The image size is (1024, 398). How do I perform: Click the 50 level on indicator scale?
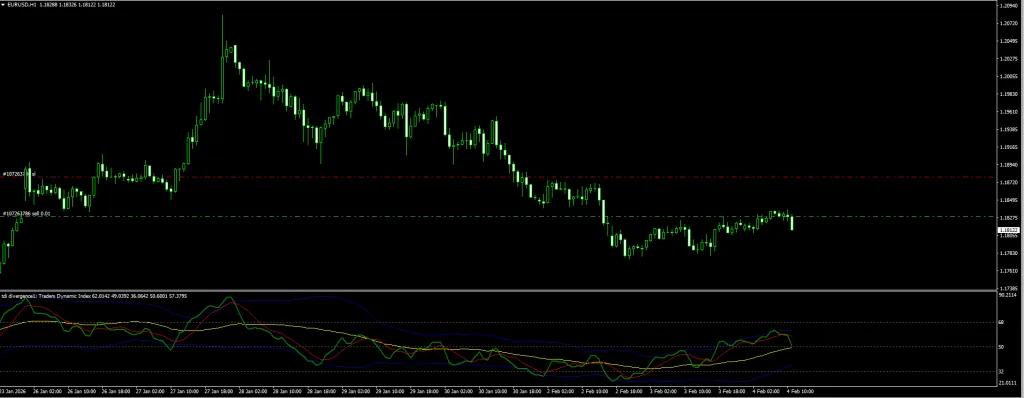pyautogui.click(x=1000, y=346)
